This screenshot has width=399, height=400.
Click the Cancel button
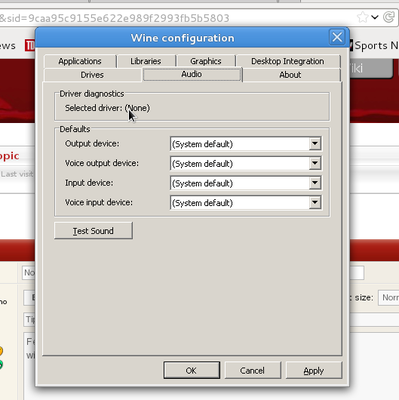coord(252,370)
